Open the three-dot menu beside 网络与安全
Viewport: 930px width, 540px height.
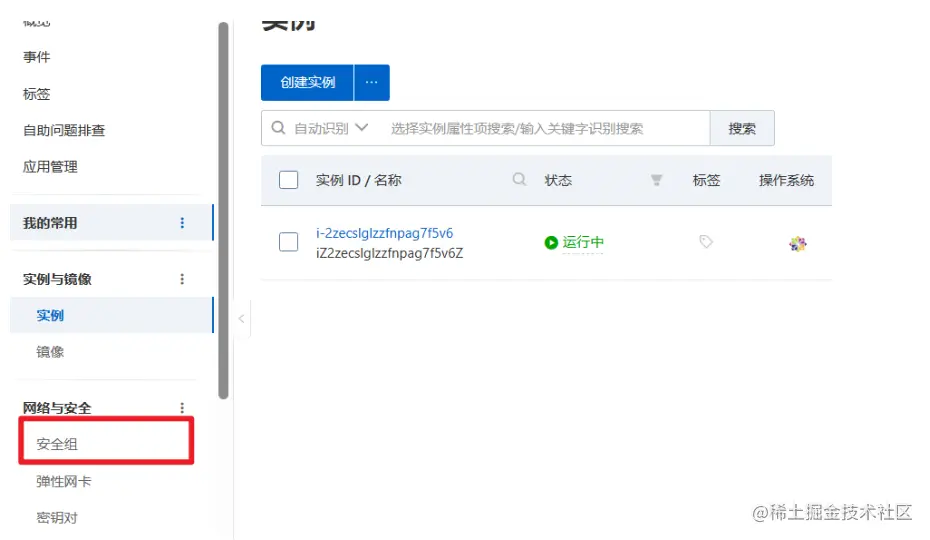tap(182, 408)
